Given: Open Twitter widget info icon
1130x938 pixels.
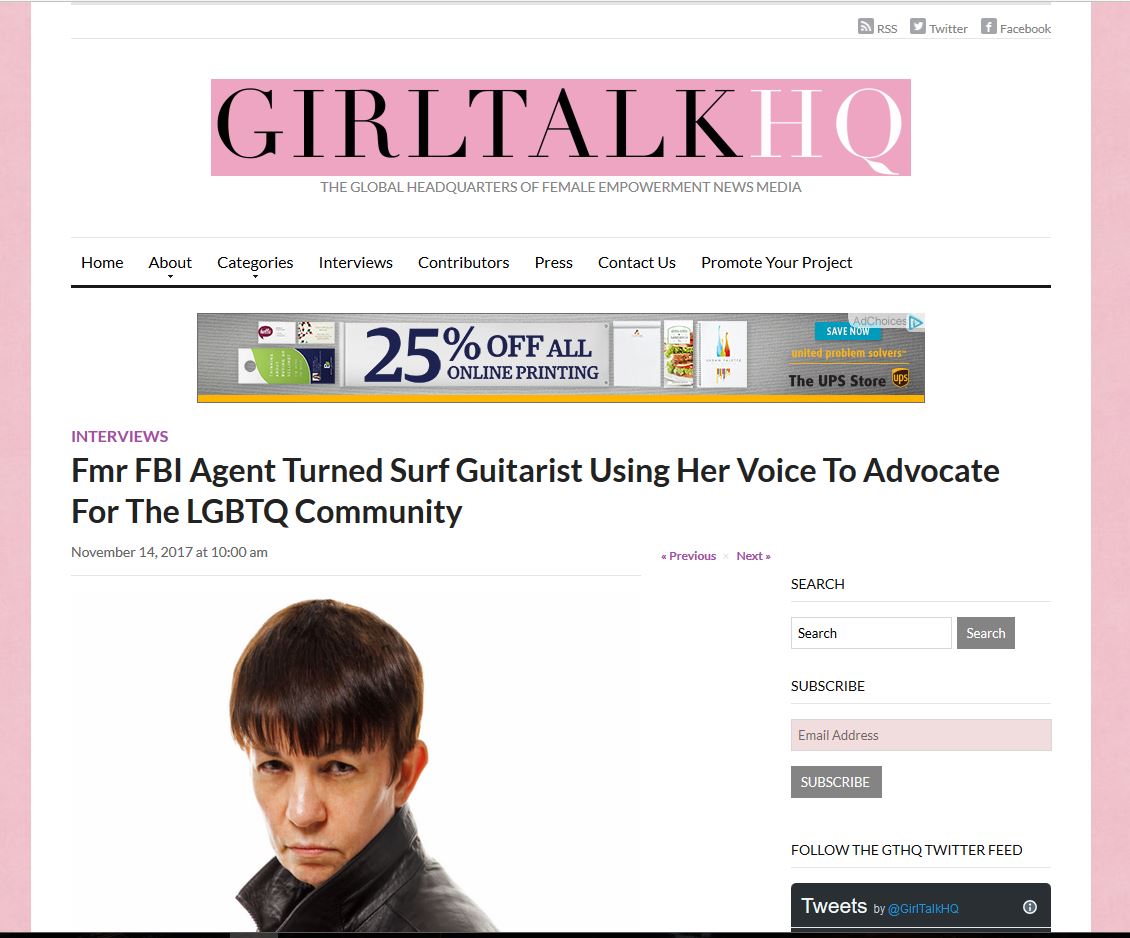Looking at the screenshot, I should pos(1030,907).
